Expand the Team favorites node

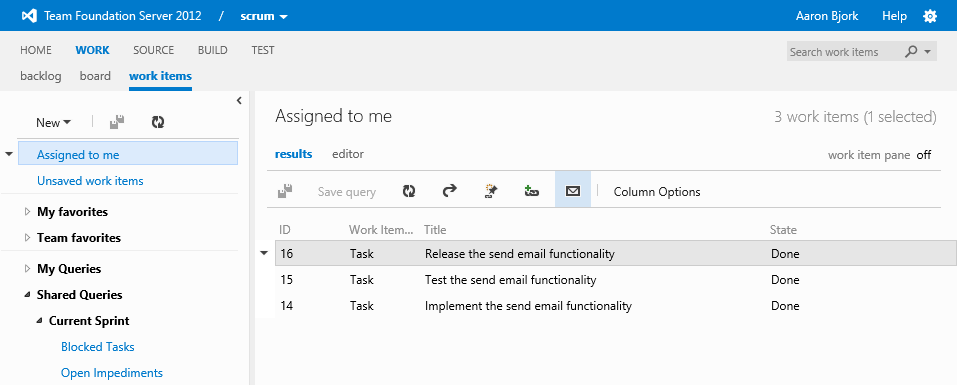(x=27, y=238)
